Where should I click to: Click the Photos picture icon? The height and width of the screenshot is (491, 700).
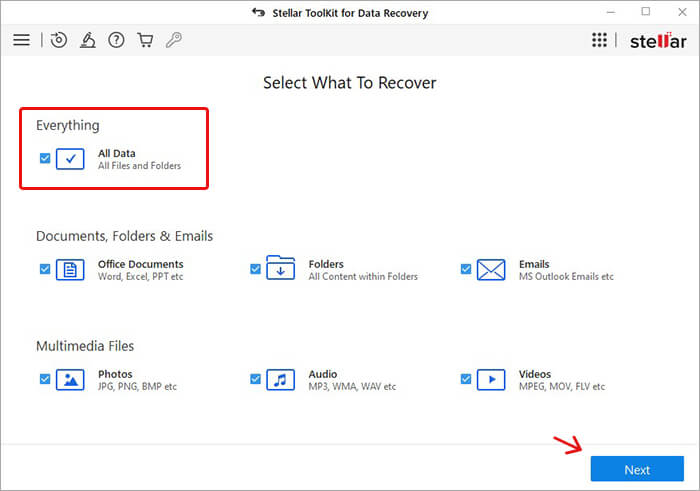coord(70,380)
